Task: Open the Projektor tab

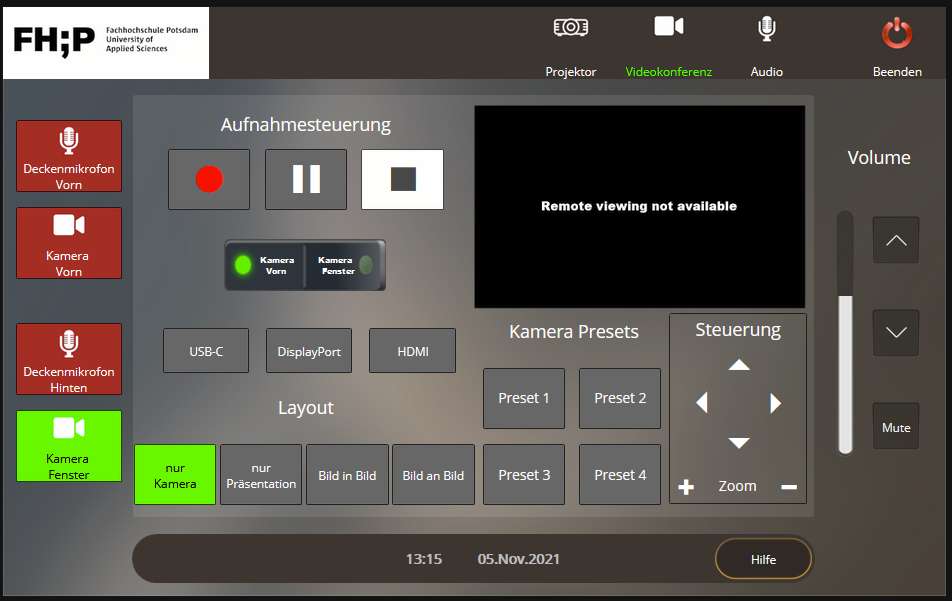Action: point(571,45)
